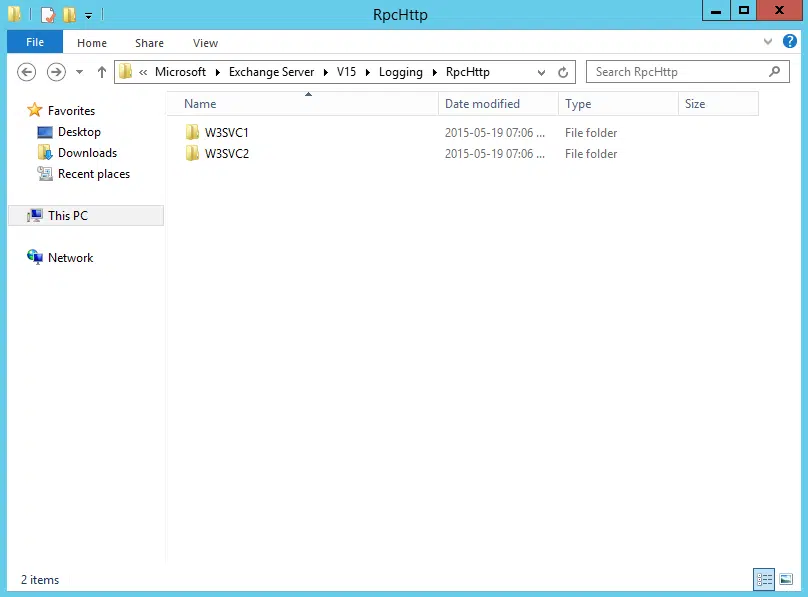Select the W3SVC2 folder name
This screenshot has height=597, width=808.
tap(227, 154)
